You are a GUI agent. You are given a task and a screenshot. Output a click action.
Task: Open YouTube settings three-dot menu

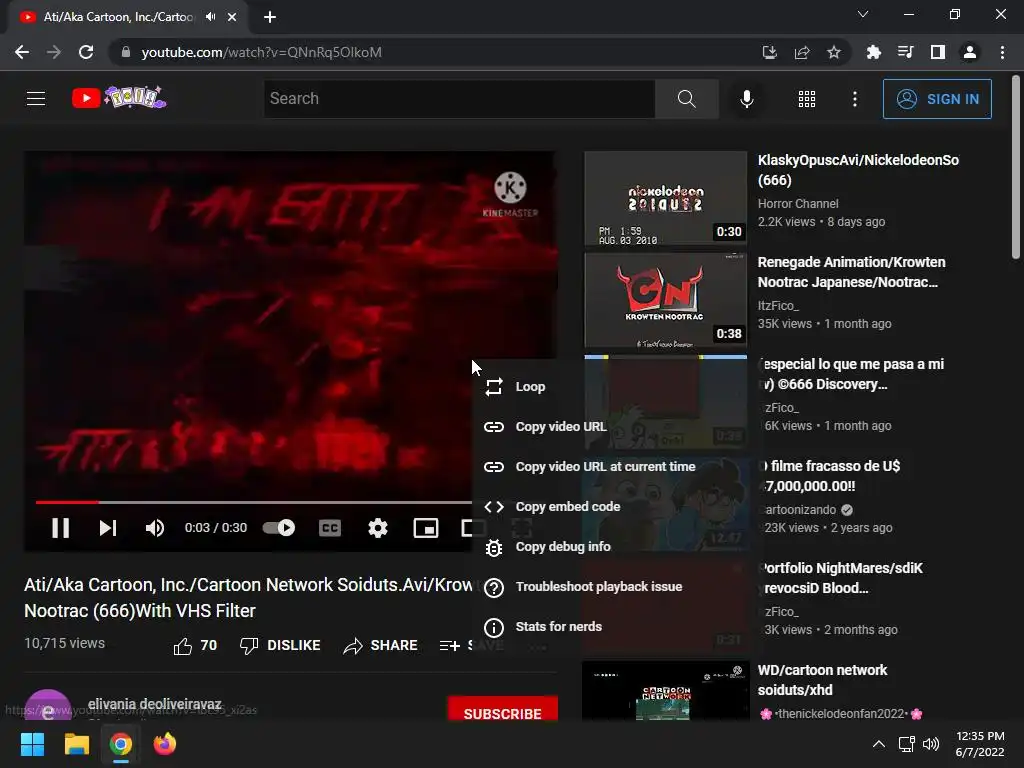(854, 99)
